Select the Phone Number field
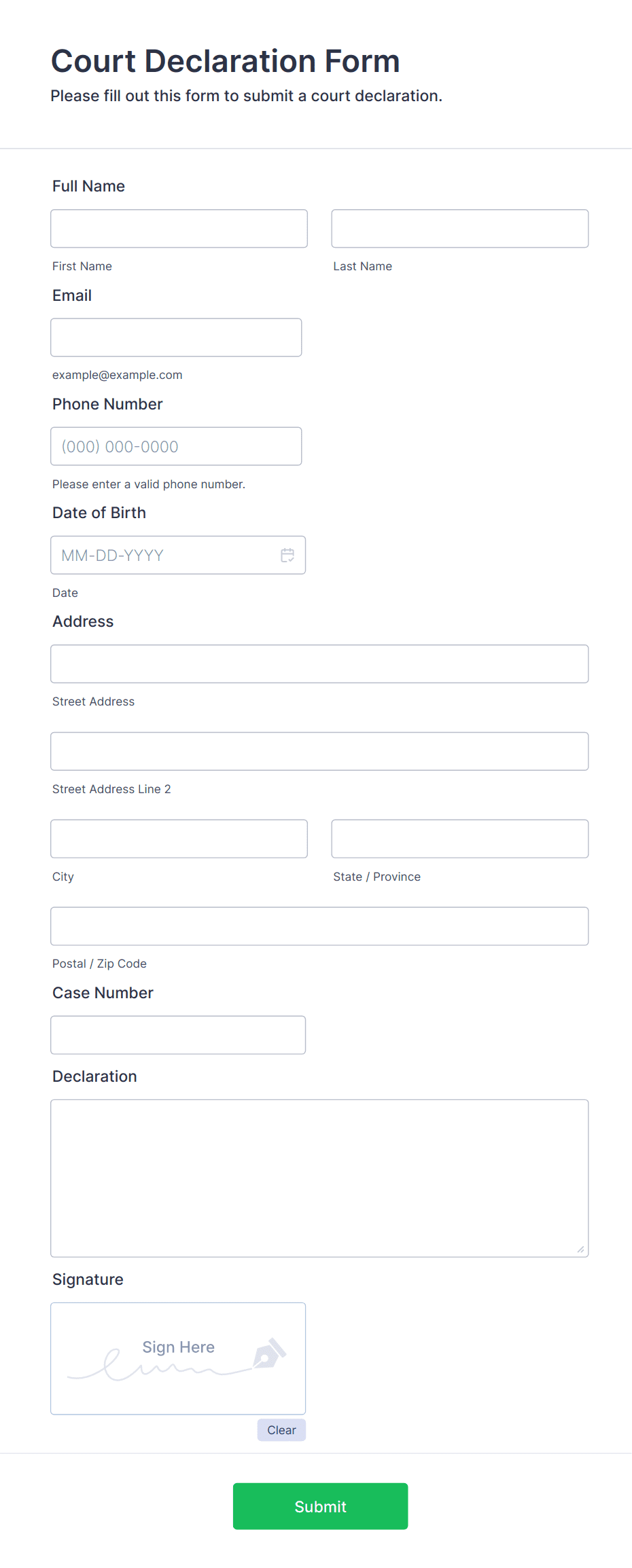632x1568 pixels. (176, 446)
